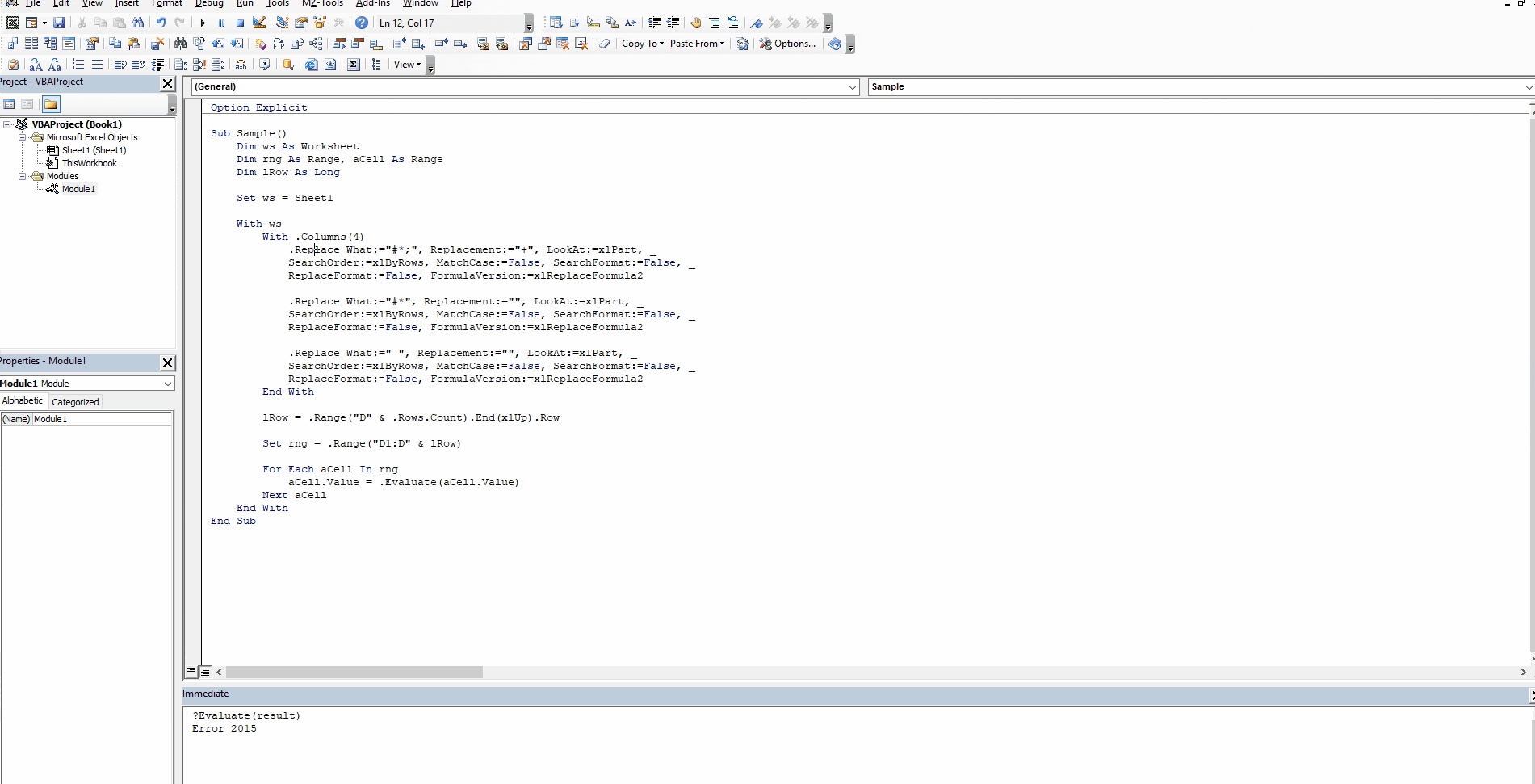The width and height of the screenshot is (1535, 784).
Task: Toggle Design Mode icon
Action: [x=259, y=23]
